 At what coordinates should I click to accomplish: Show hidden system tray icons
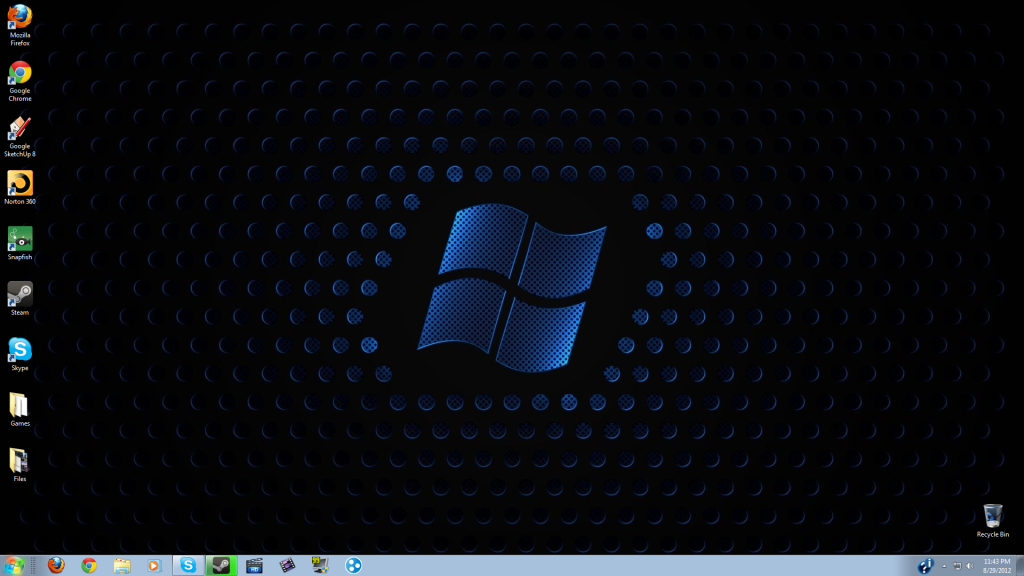coord(944,566)
